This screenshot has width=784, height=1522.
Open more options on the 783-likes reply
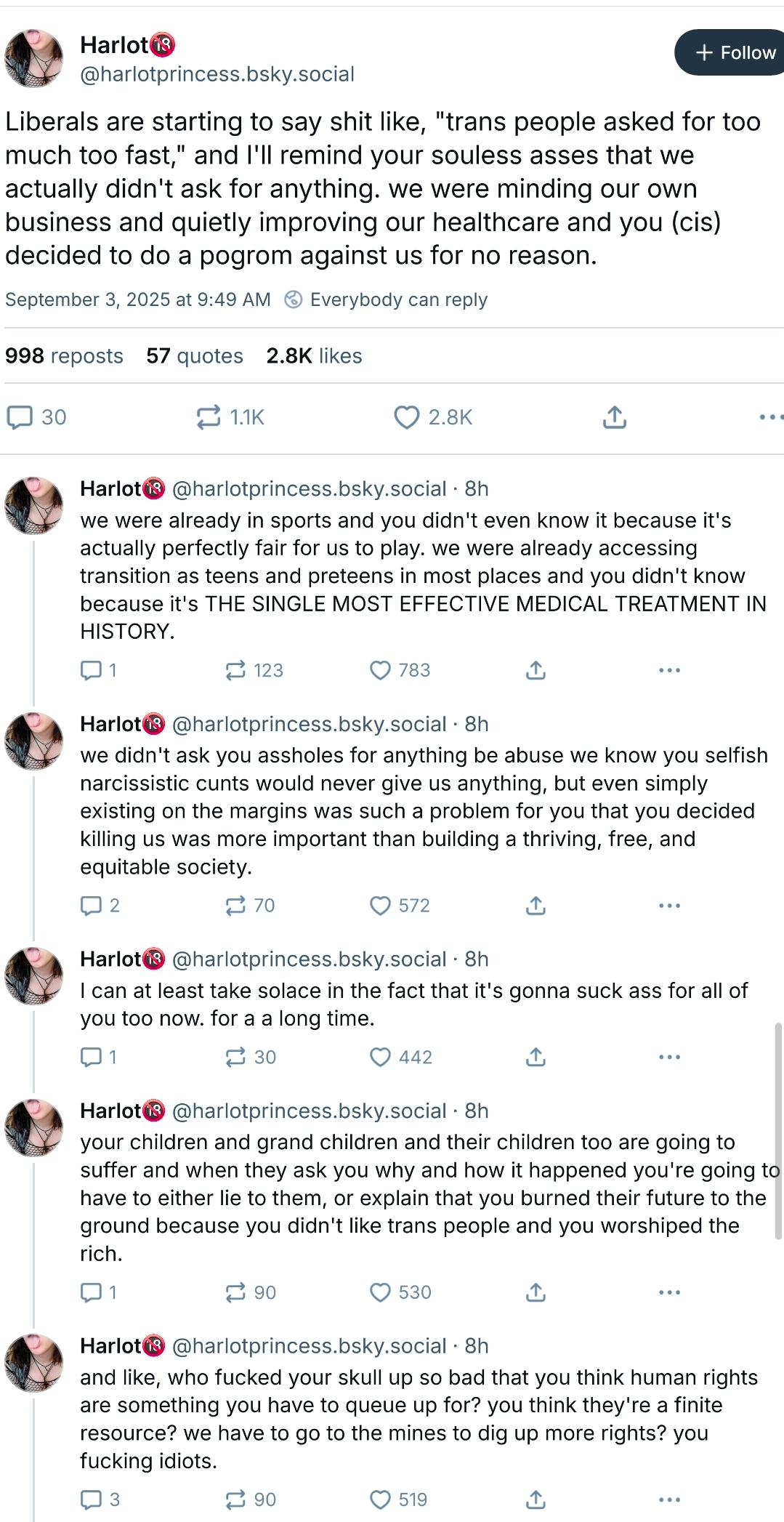[669, 670]
